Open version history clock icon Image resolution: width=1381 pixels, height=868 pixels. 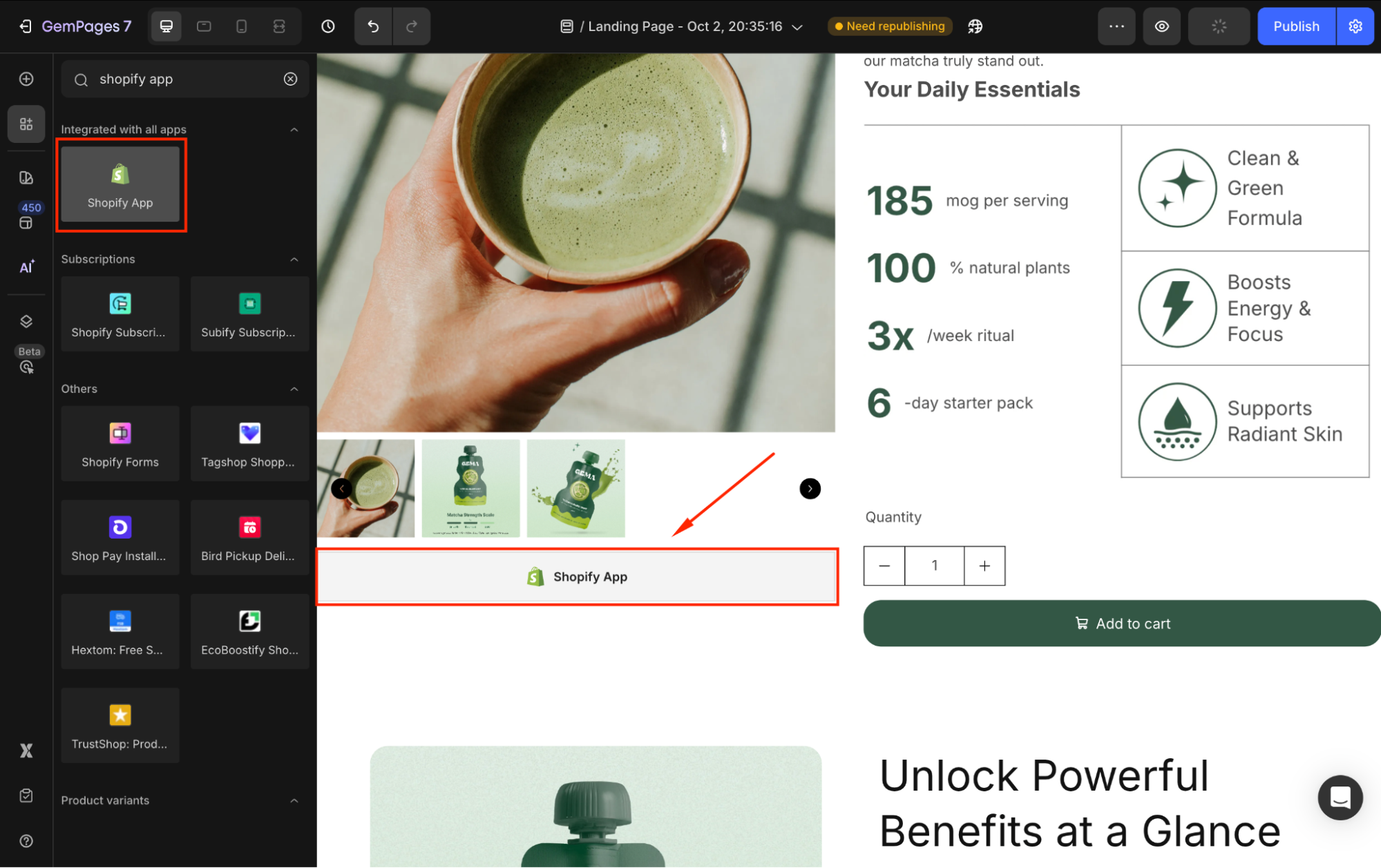(328, 26)
